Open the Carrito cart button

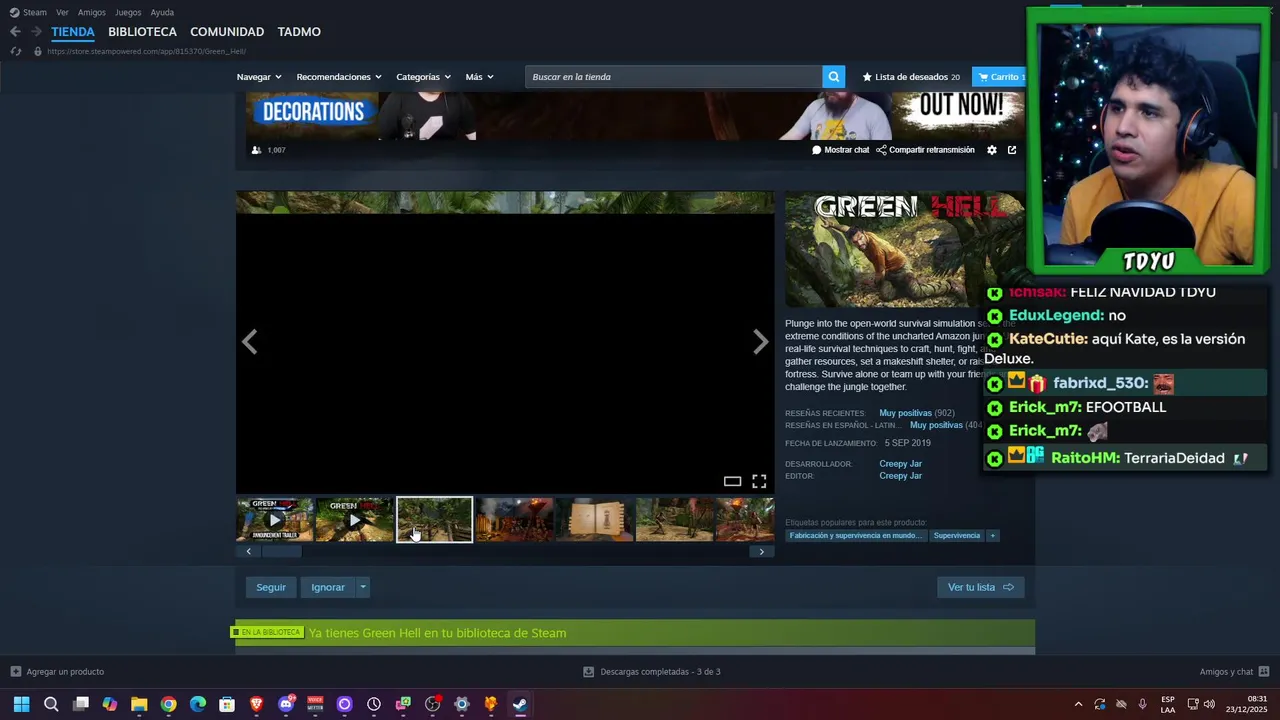click(998, 77)
